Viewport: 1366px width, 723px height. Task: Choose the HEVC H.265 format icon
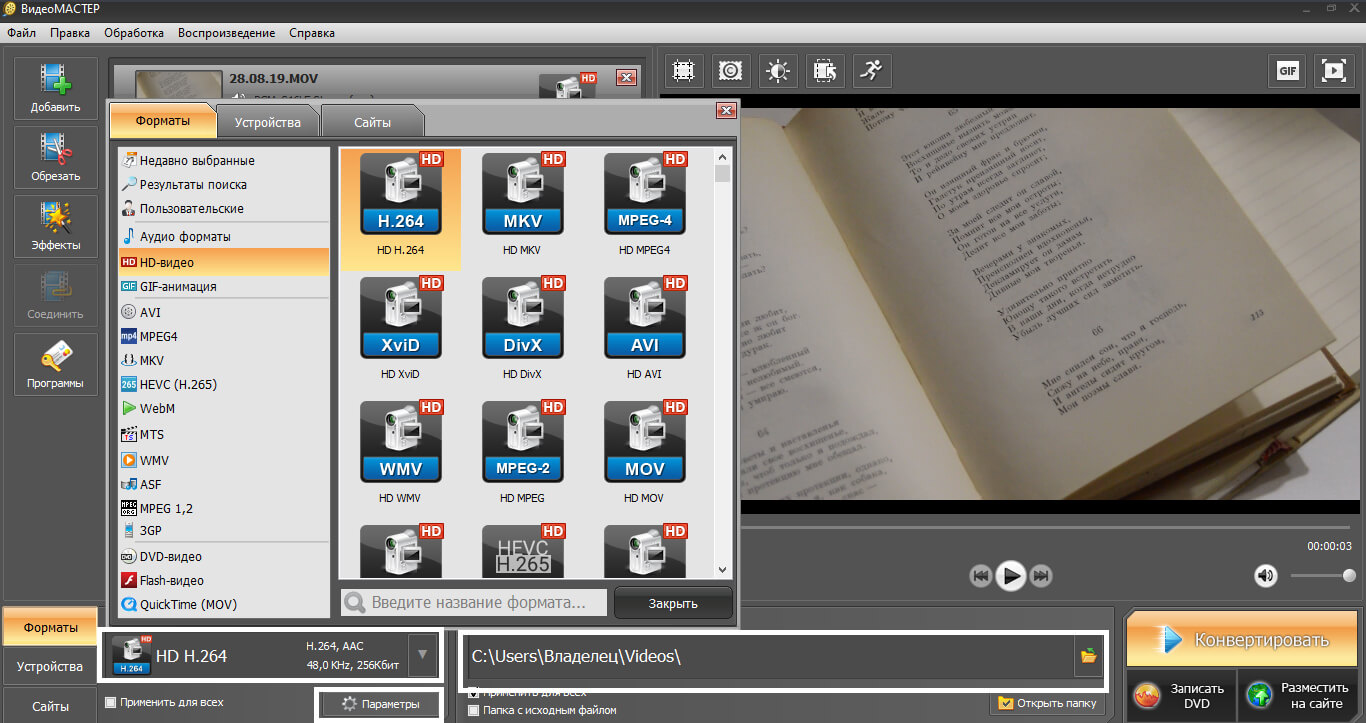(523, 550)
